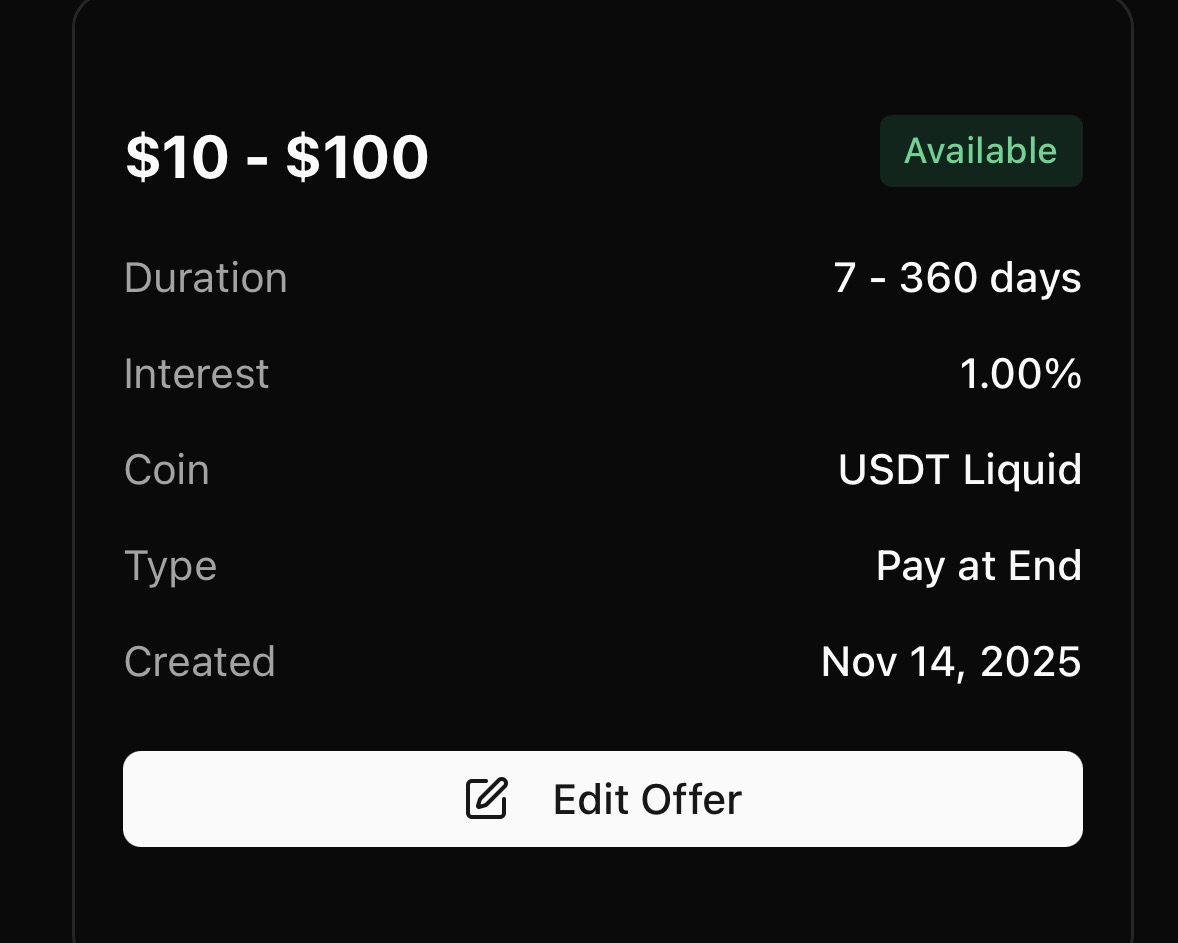This screenshot has height=943, width=1178.
Task: Select the Nov 14, 2025 date
Action: click(950, 662)
